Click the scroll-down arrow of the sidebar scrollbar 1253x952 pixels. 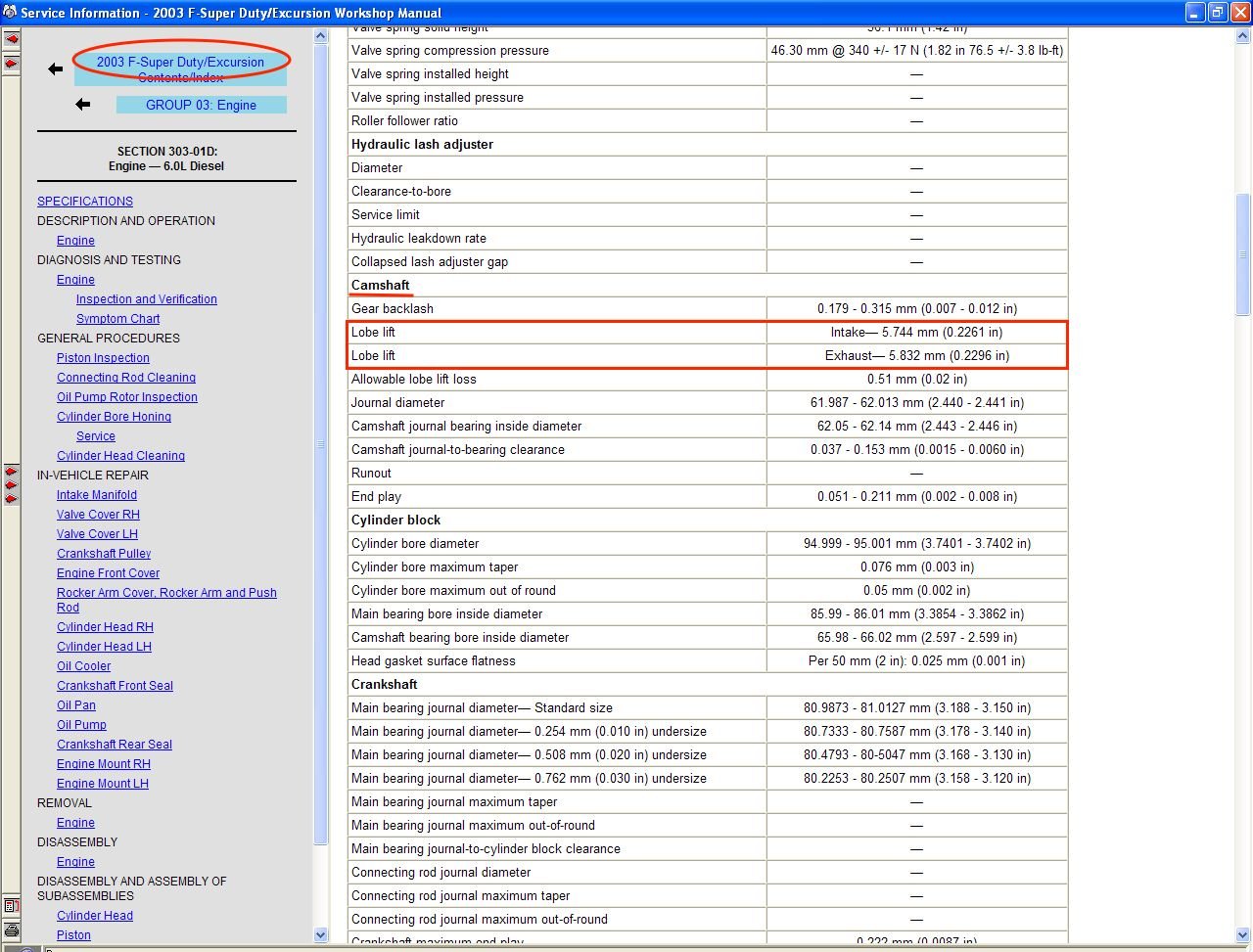(320, 934)
